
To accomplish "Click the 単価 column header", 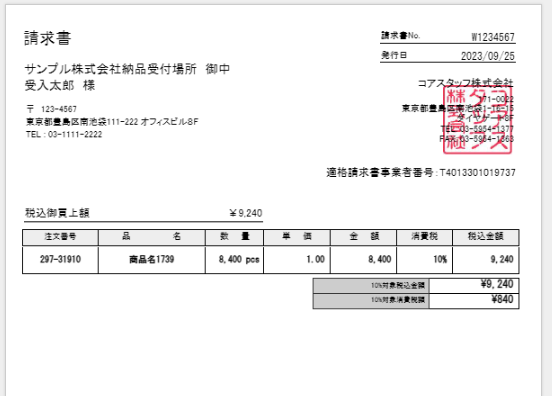I will tap(297, 237).
